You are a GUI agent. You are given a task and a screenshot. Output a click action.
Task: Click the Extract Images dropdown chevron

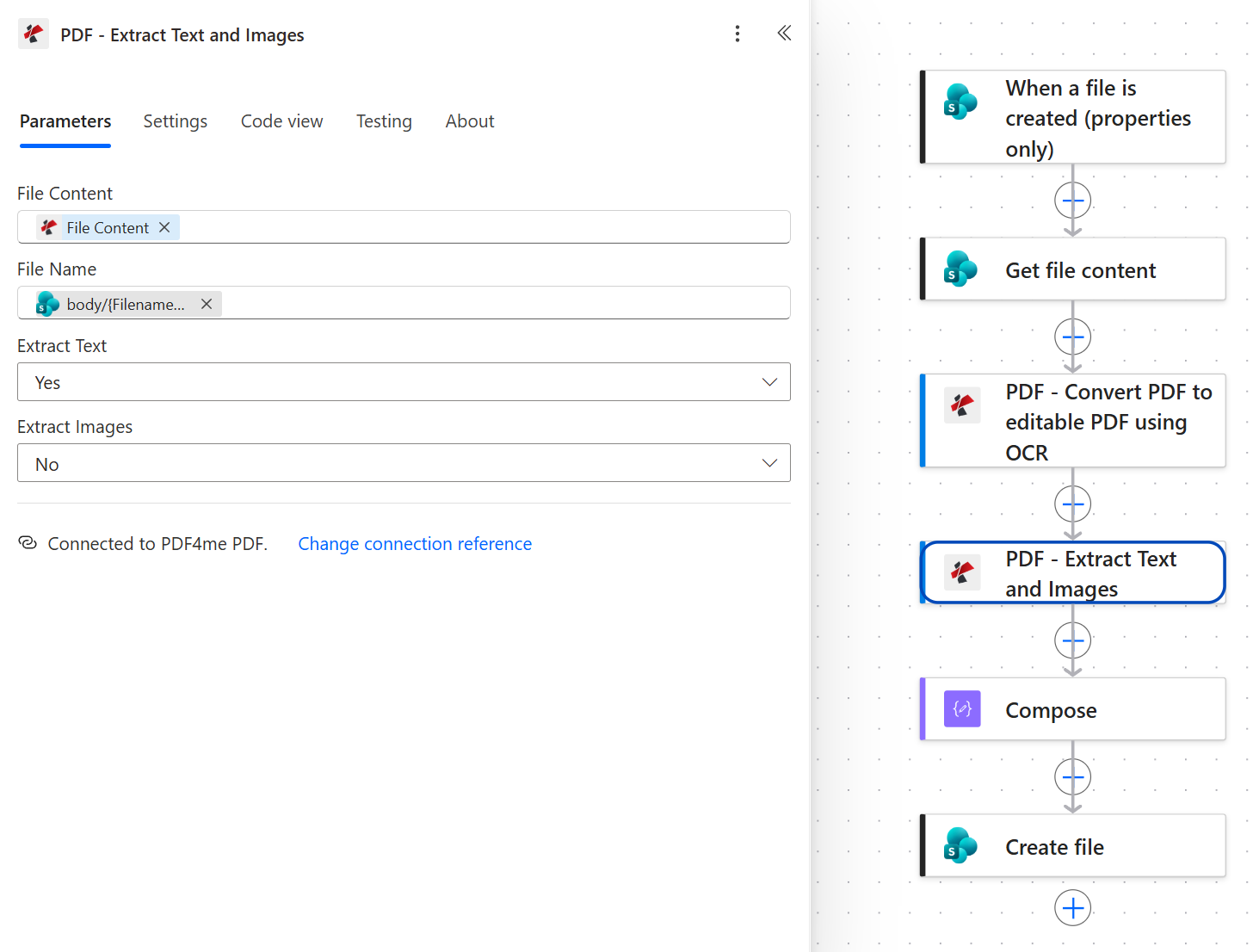[x=769, y=463]
